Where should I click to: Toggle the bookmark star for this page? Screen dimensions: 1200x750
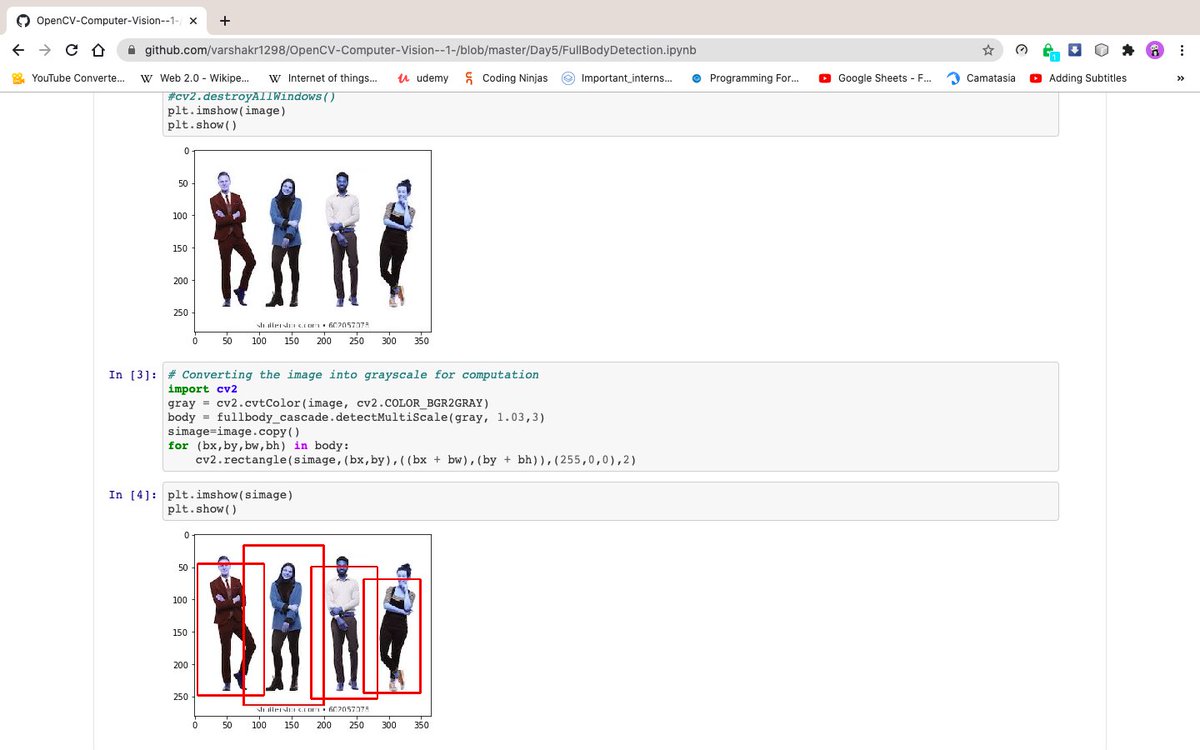pos(988,48)
